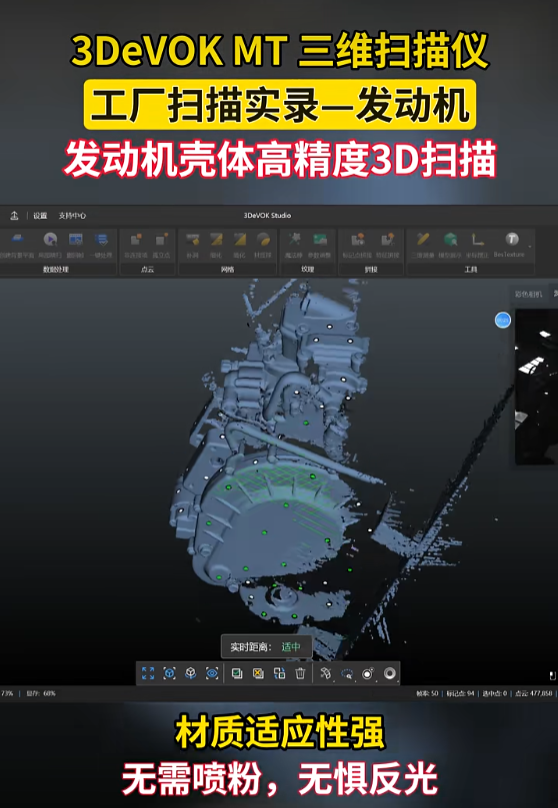558x808 pixels.
Task: Click the invert selection icon
Action: [279, 673]
